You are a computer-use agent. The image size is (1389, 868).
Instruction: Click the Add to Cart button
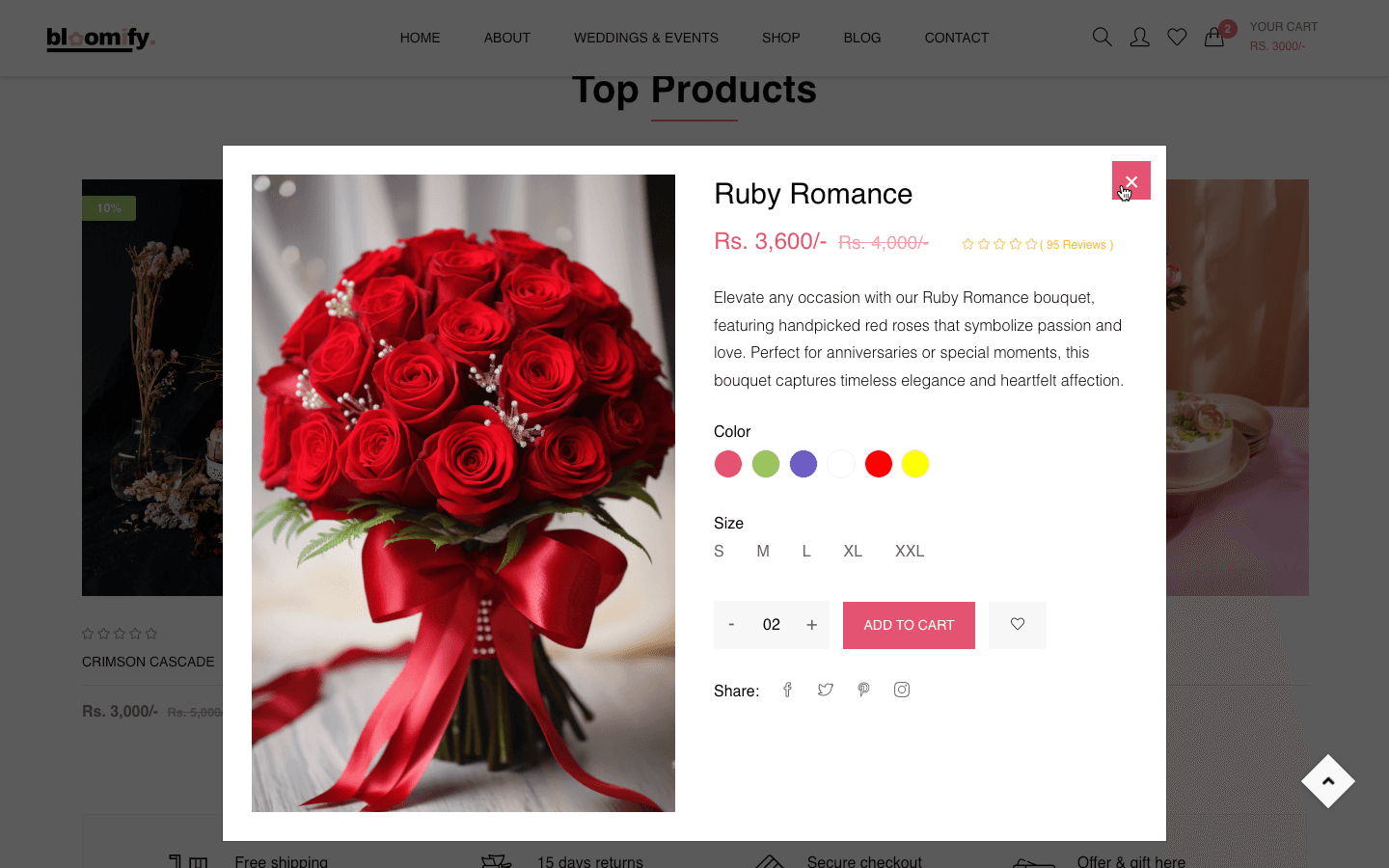[x=909, y=625]
